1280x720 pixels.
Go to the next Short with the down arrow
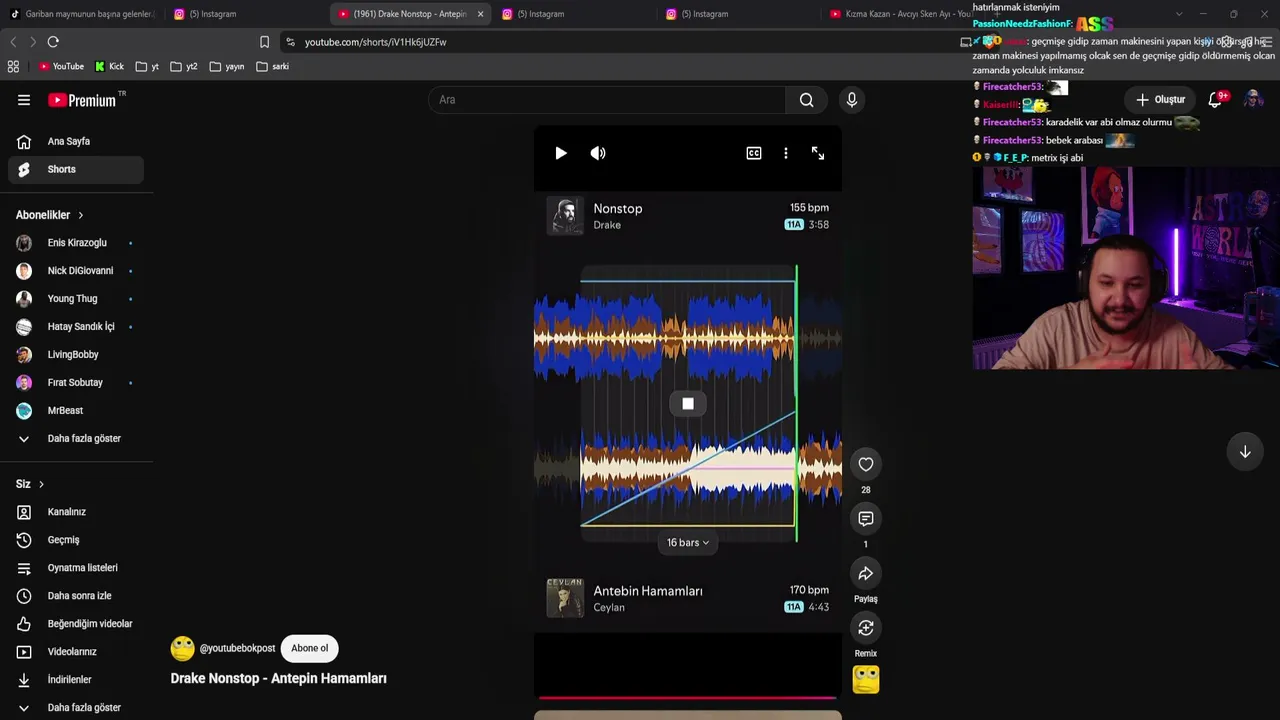click(1245, 452)
